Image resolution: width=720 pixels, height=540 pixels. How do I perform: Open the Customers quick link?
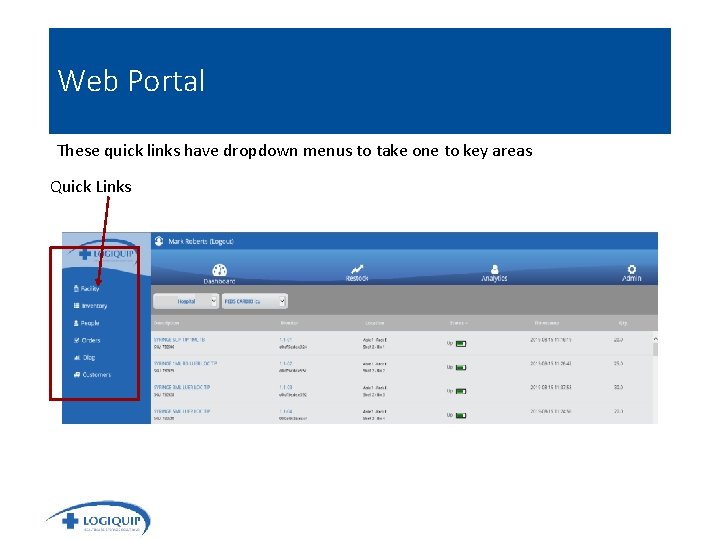pos(92,375)
